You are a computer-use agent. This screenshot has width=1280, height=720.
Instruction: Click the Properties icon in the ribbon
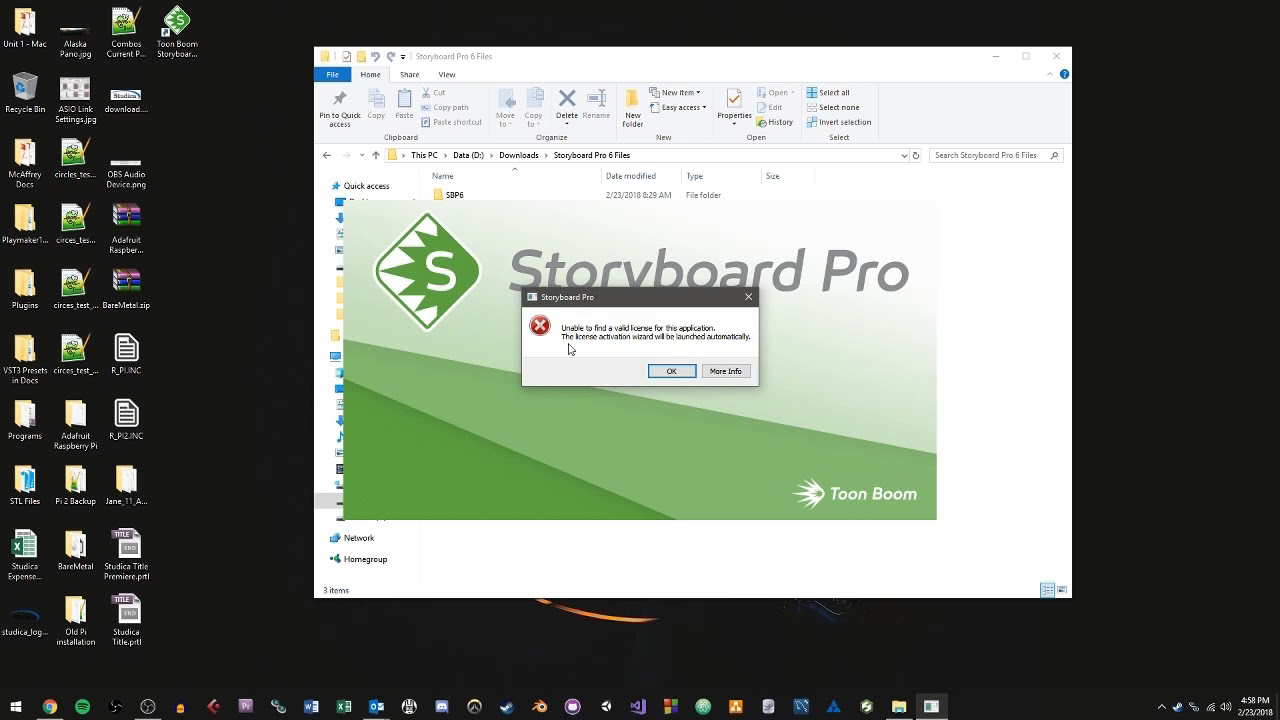pyautogui.click(x=734, y=99)
